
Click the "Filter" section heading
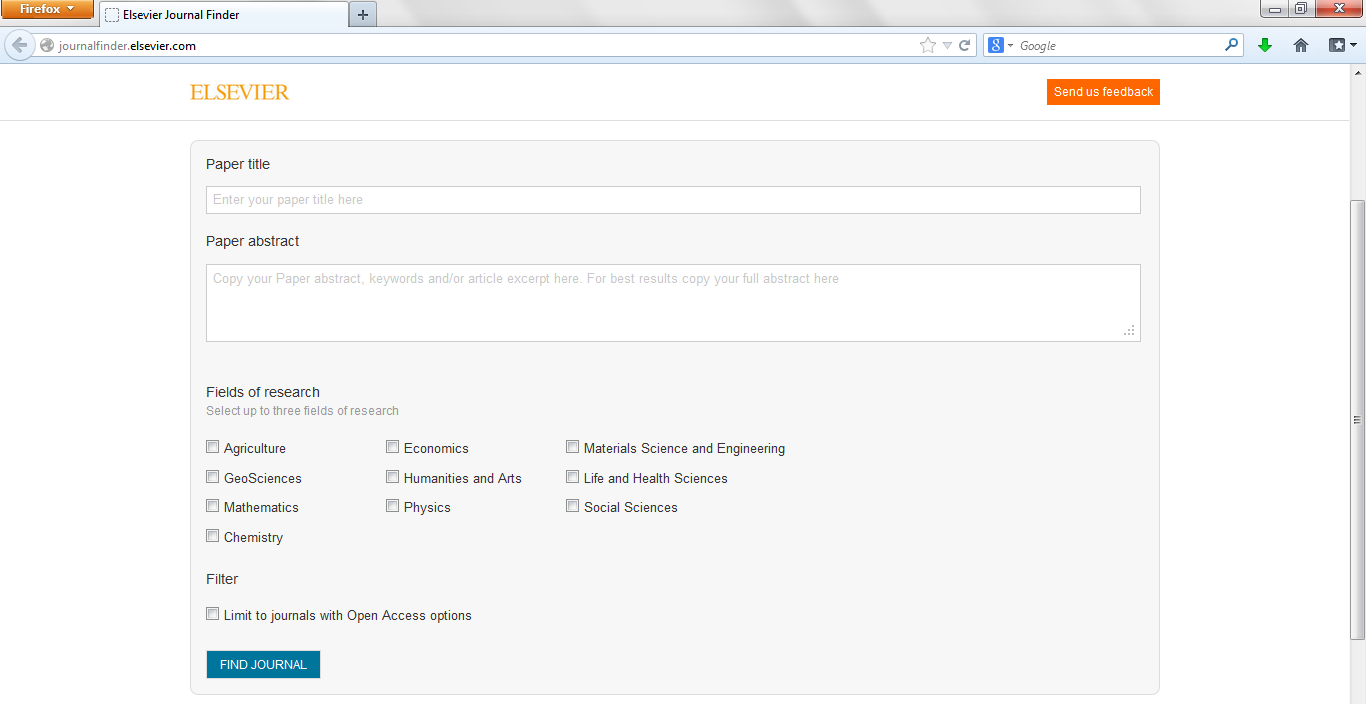[x=222, y=579]
